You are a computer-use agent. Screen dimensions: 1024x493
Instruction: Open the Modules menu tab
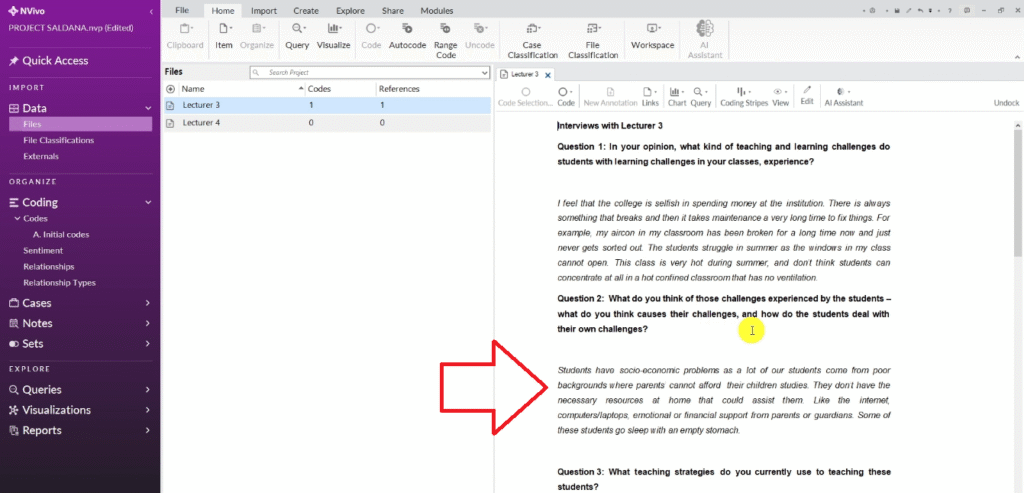[436, 10]
